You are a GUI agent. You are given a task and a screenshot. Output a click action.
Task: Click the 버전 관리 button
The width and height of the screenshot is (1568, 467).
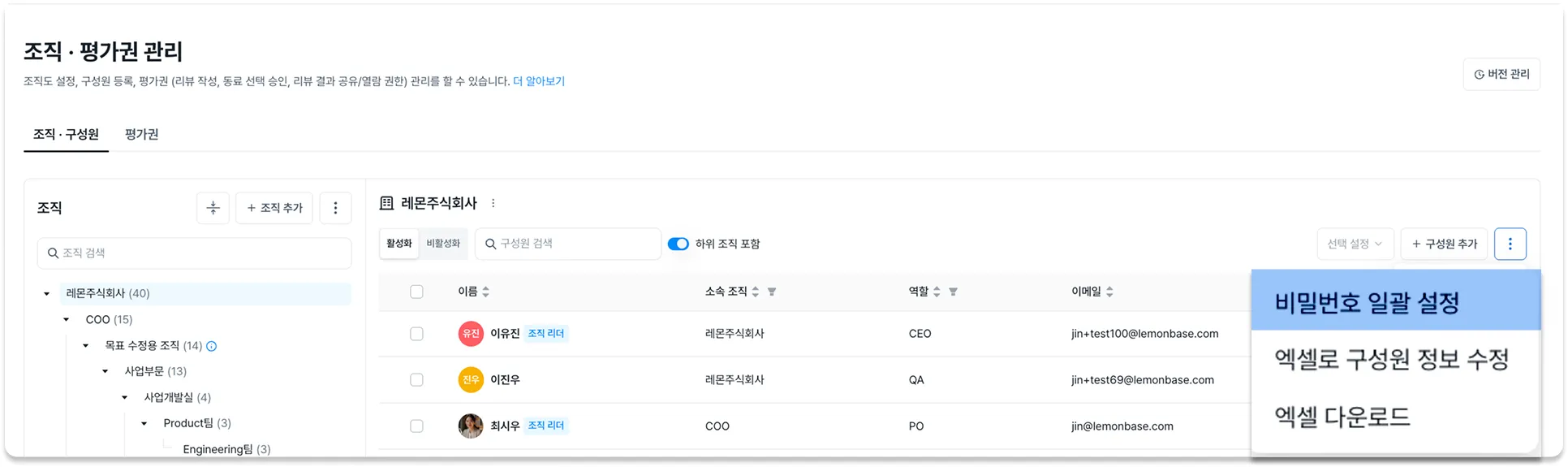1501,75
